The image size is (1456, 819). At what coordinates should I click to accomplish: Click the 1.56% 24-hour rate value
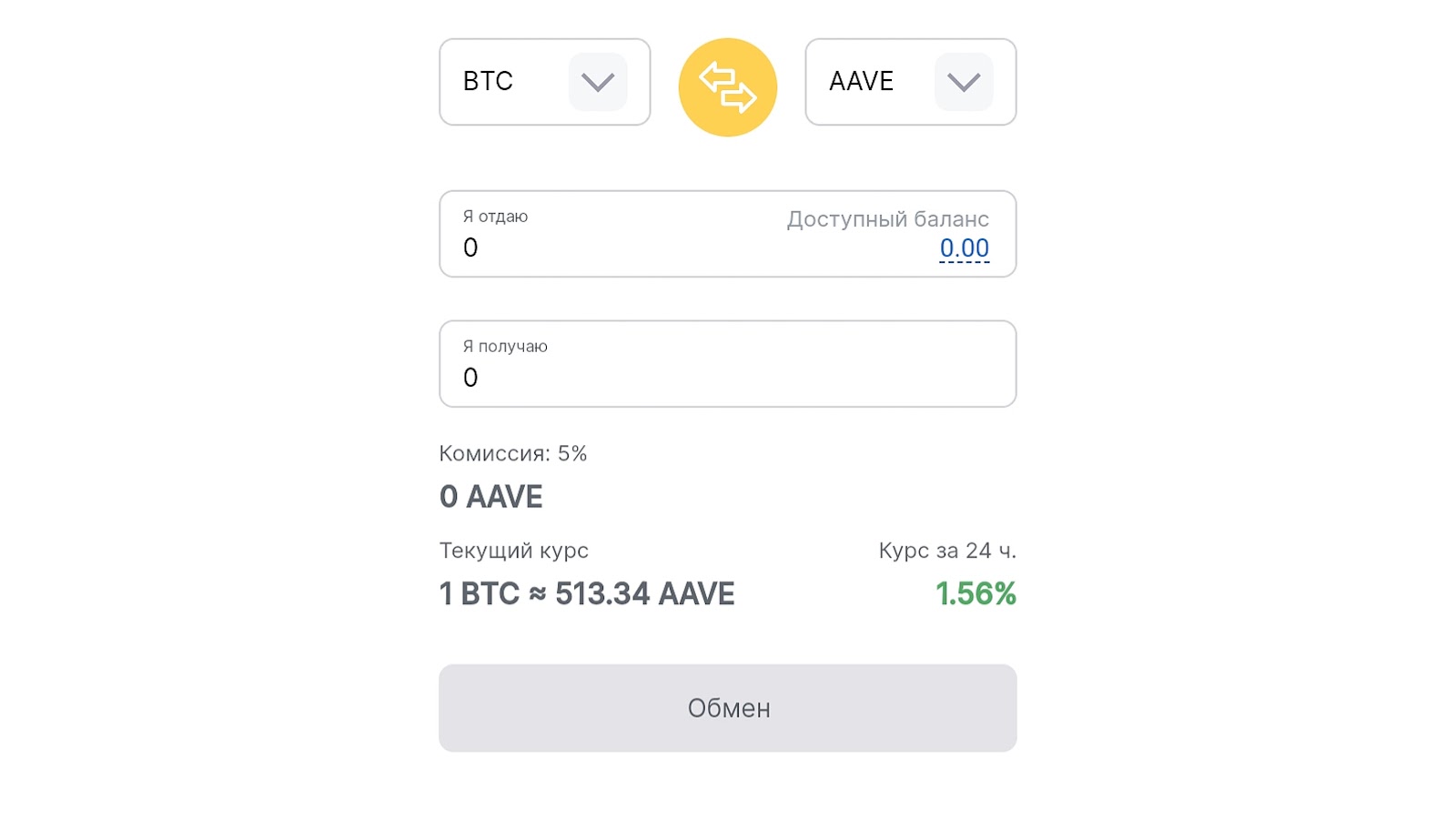point(976,593)
